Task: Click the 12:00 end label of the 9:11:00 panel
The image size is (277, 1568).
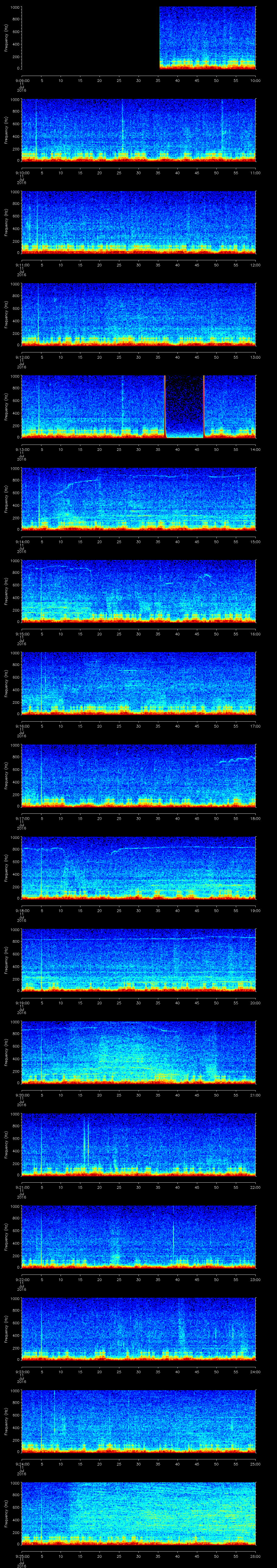Action: tap(255, 265)
